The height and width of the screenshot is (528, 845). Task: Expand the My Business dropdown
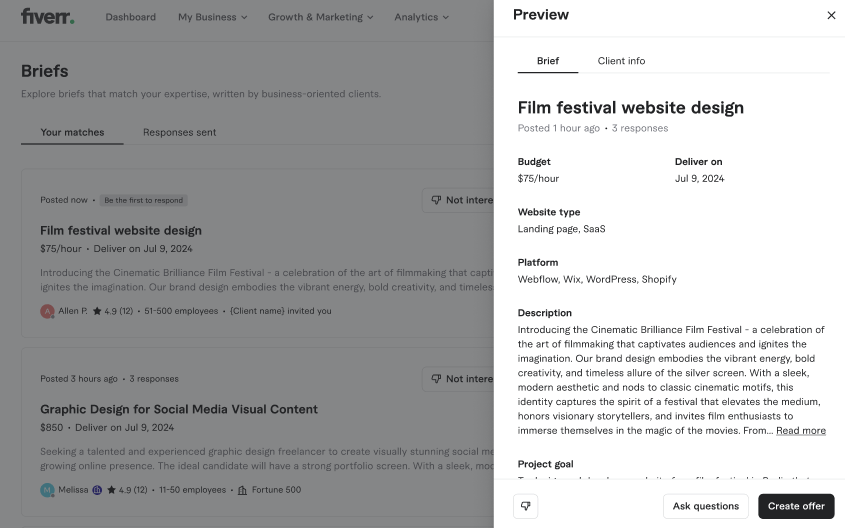(x=212, y=17)
